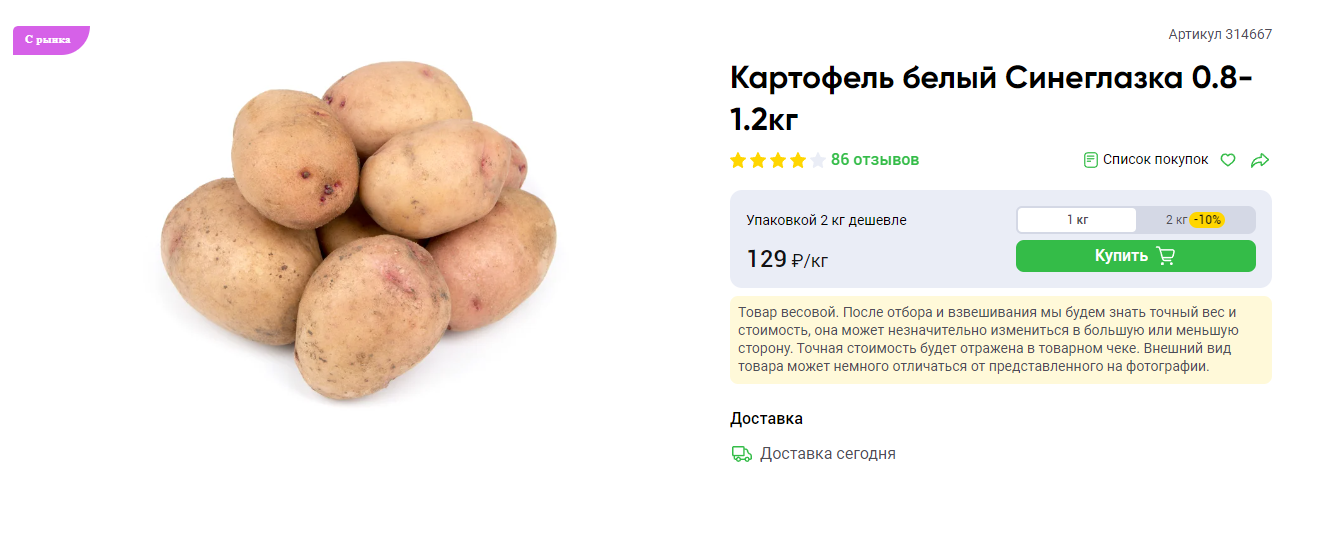This screenshot has height=538, width=1323.
Task: Click the fifth grey rating star
Action: (818, 160)
